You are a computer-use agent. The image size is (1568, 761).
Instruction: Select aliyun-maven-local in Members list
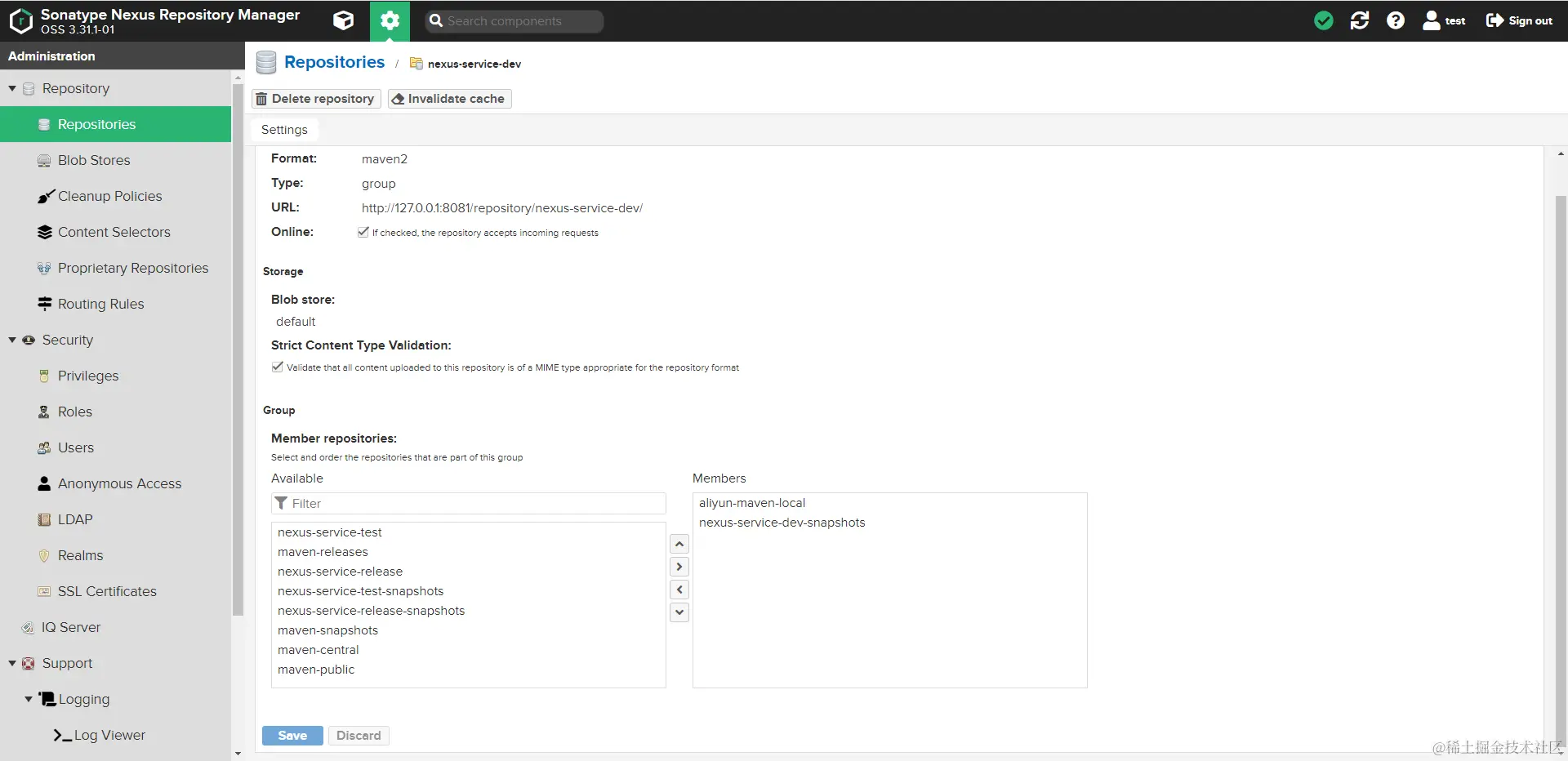click(890, 503)
